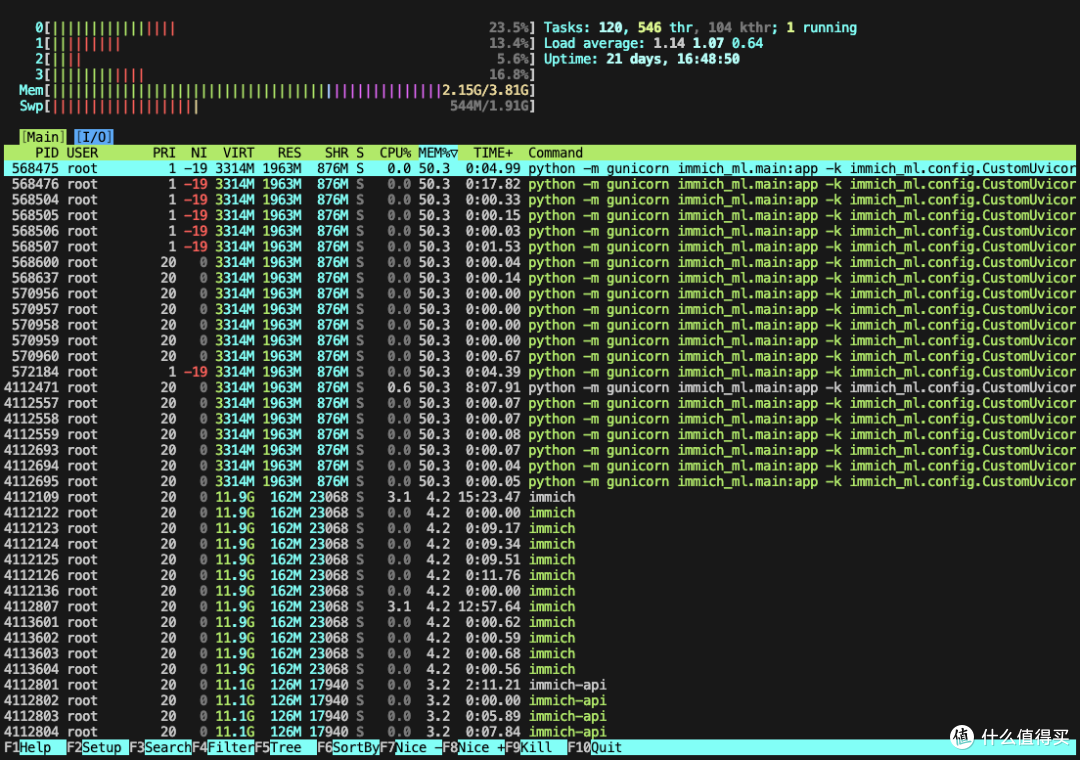The image size is (1080, 760).
Task: Sort by Command column header
Action: click(555, 152)
